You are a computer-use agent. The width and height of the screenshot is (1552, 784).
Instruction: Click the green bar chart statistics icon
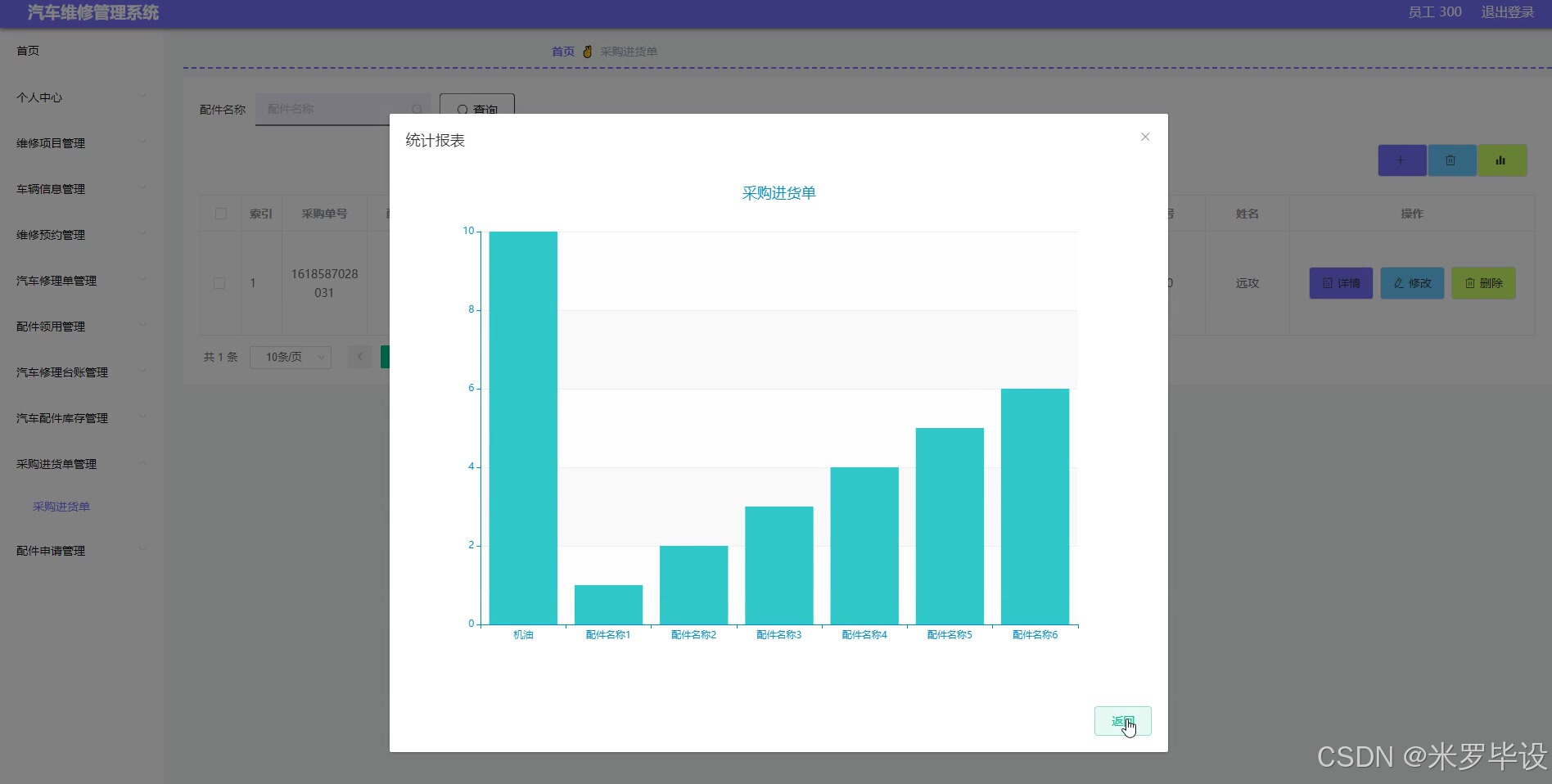(x=1501, y=160)
